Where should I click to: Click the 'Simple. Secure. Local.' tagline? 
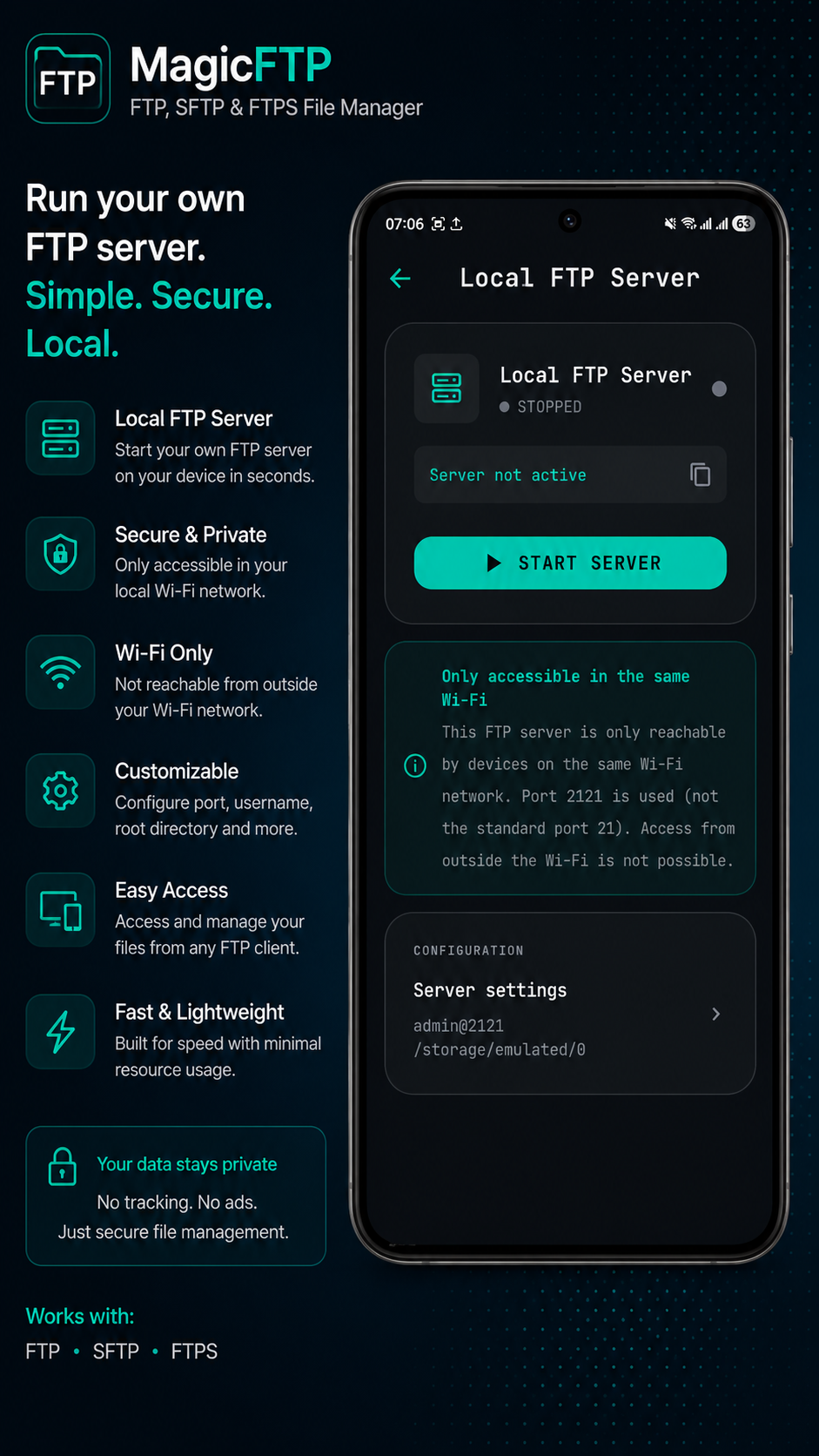pos(149,320)
